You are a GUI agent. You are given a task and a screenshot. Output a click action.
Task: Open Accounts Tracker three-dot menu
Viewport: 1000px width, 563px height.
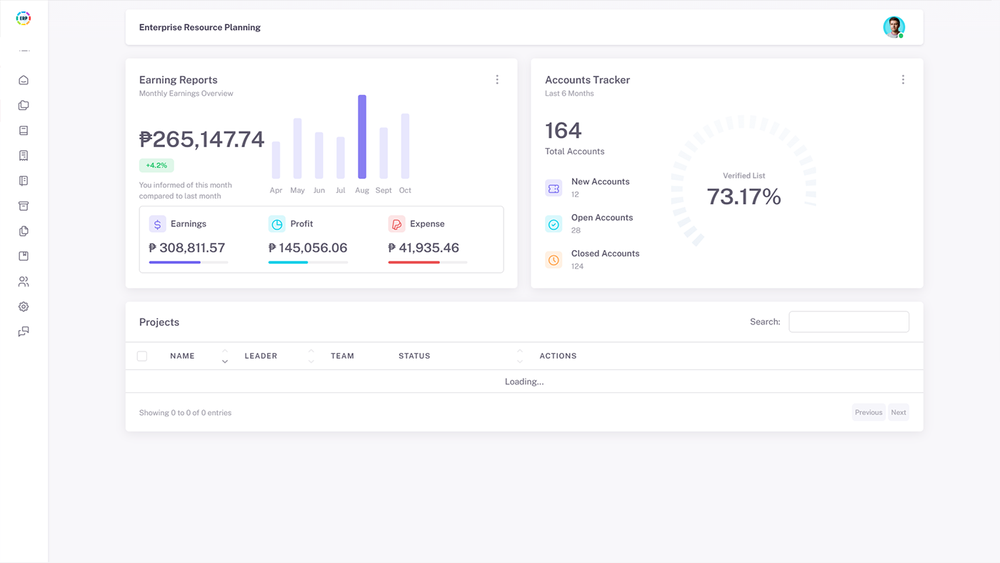[903, 80]
